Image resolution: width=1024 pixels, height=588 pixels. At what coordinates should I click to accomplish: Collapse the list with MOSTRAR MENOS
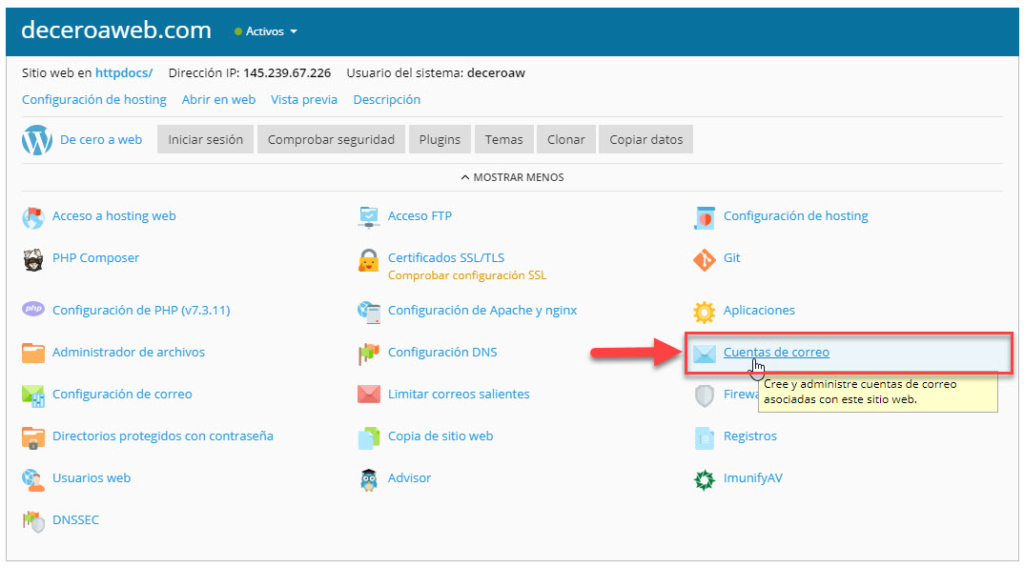click(x=512, y=177)
